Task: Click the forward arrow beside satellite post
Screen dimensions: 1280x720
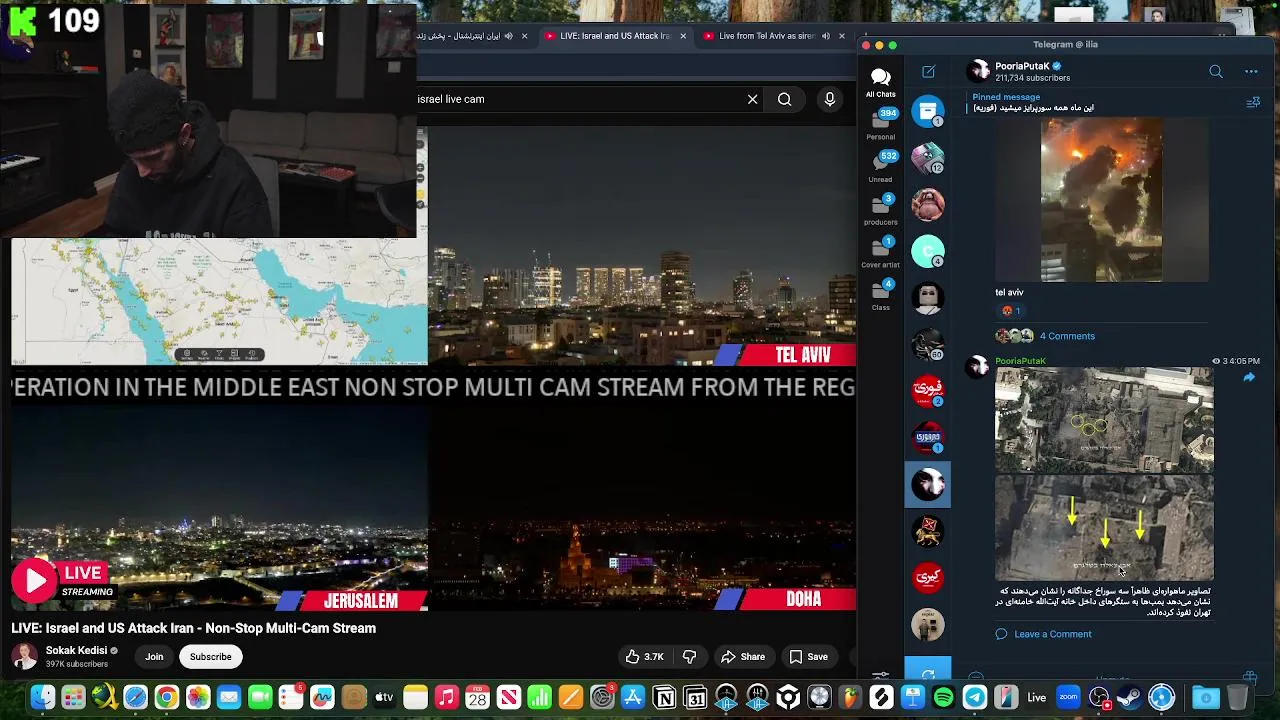Action: coord(1249,377)
